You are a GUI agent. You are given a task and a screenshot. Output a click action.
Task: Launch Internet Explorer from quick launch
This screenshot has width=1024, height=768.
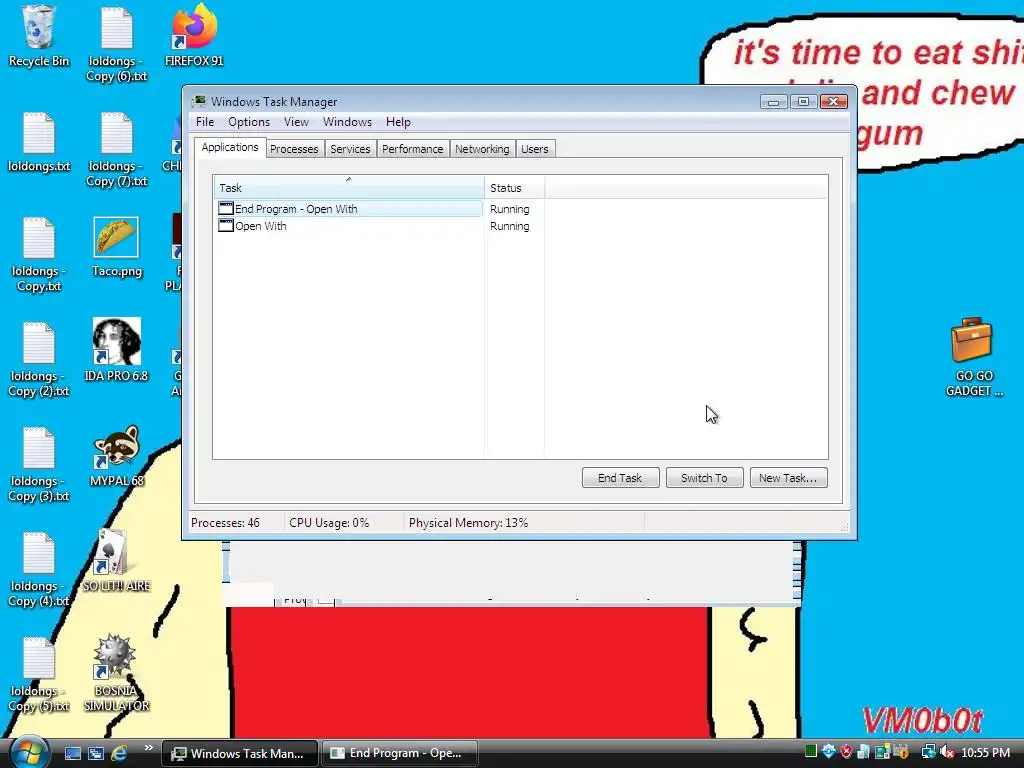tap(119, 753)
